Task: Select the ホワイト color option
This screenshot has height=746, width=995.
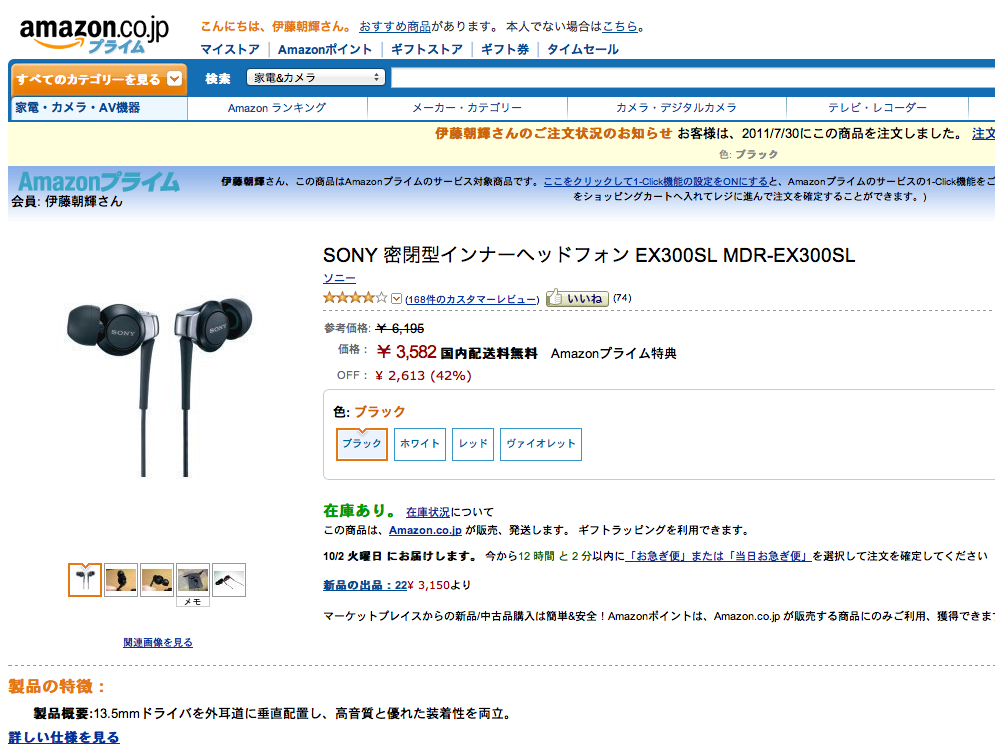Action: [419, 444]
